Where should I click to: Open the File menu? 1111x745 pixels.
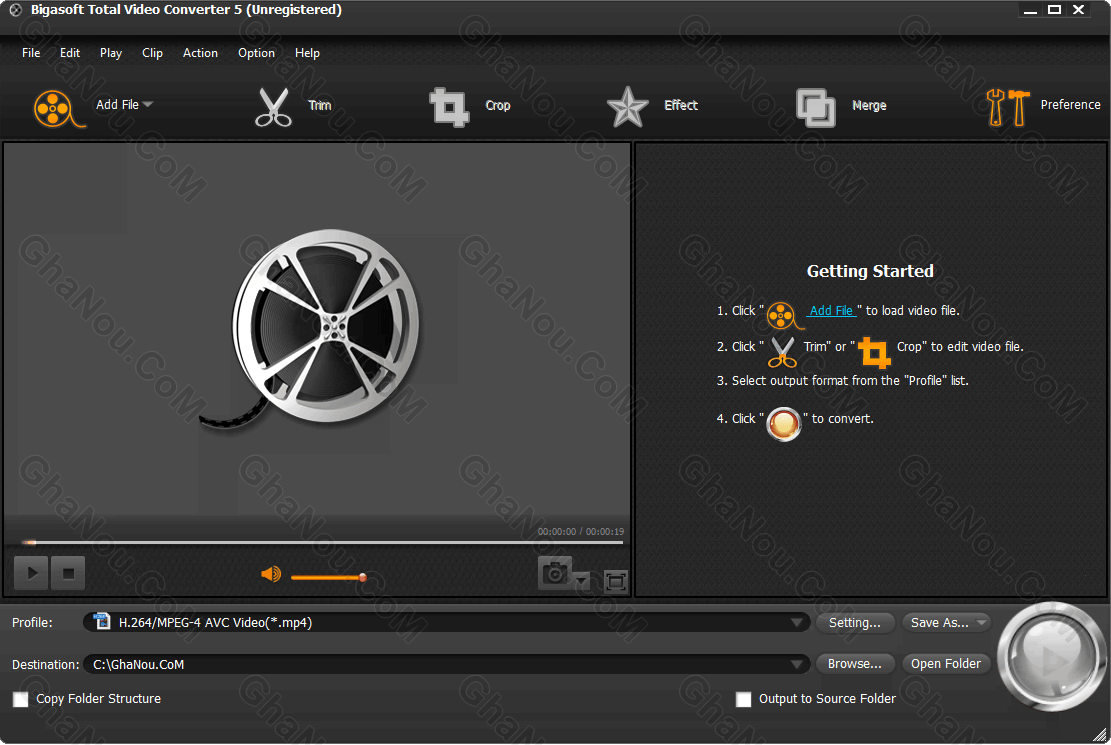coord(31,53)
